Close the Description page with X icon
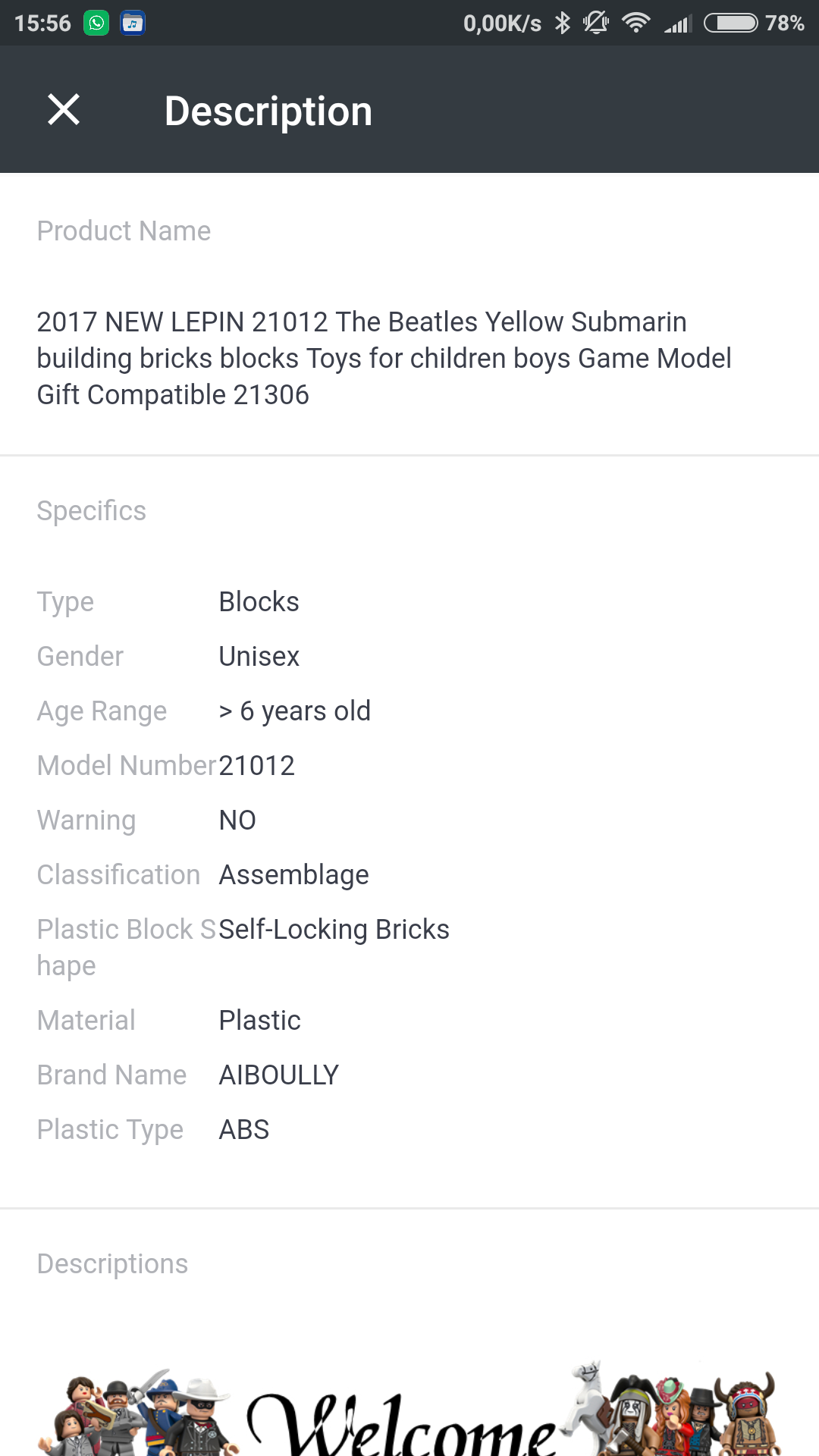 pyautogui.click(x=64, y=110)
